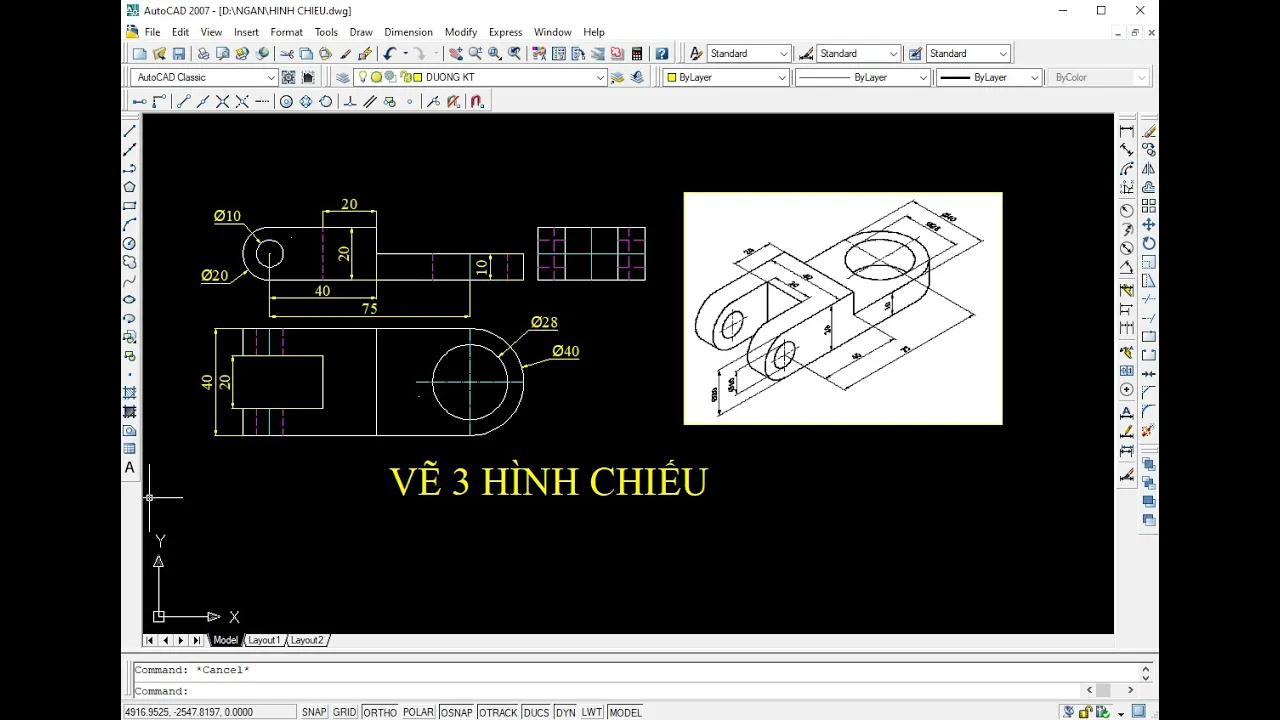Select the Line draw tool

130,131
